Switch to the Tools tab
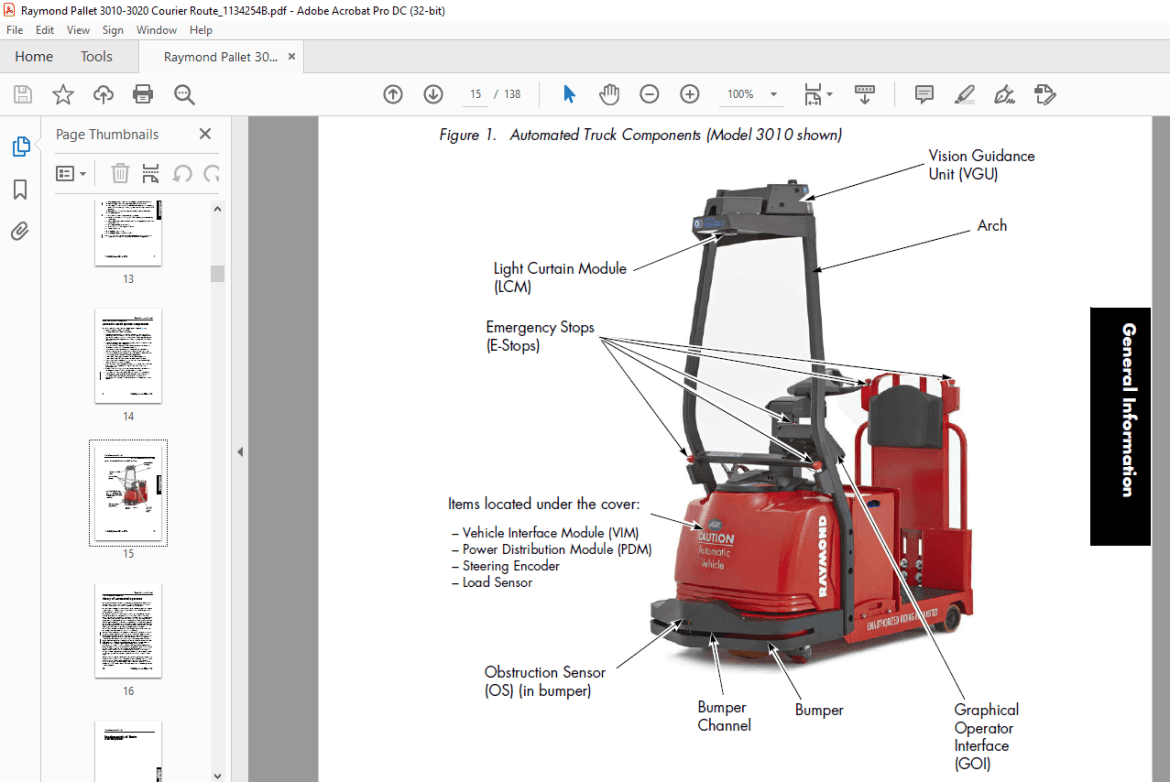This screenshot has height=782, width=1170. click(96, 57)
